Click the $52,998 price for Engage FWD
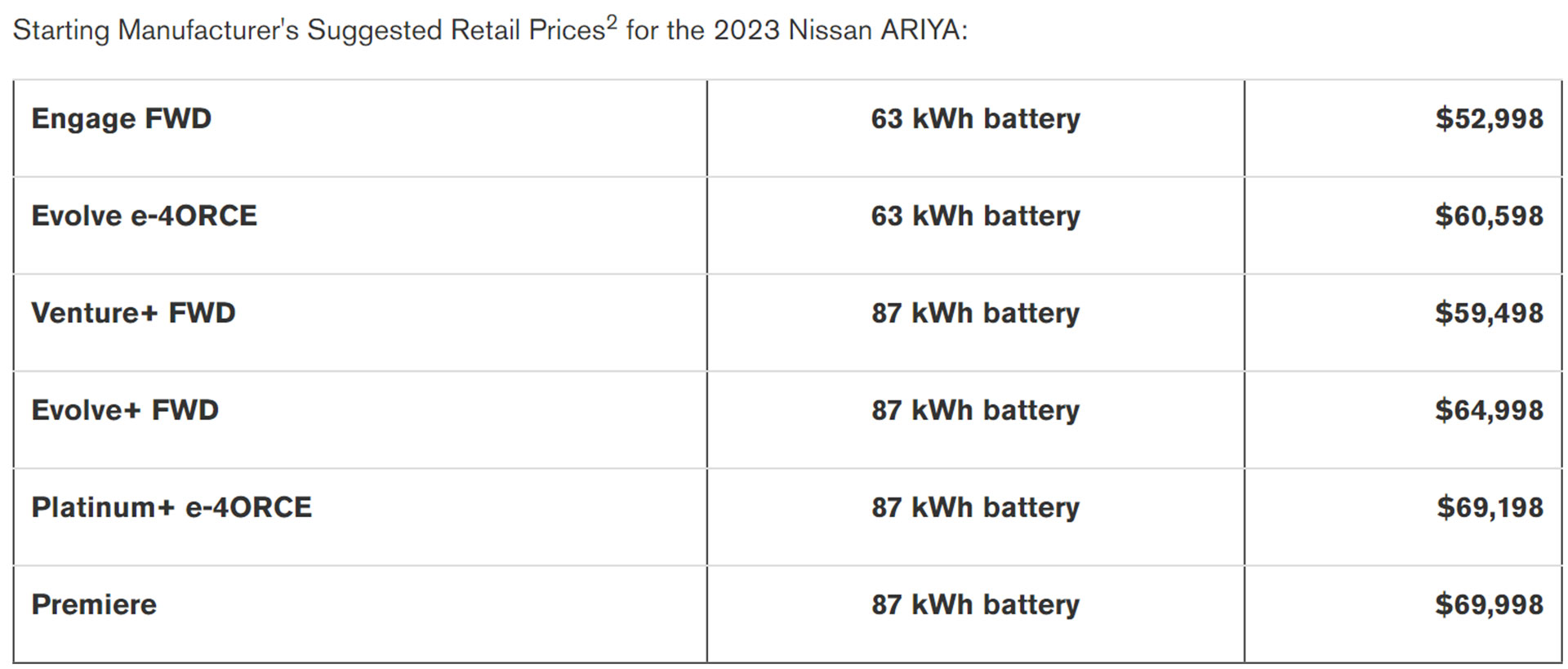Image resolution: width=1568 pixels, height=669 pixels. tap(1489, 119)
